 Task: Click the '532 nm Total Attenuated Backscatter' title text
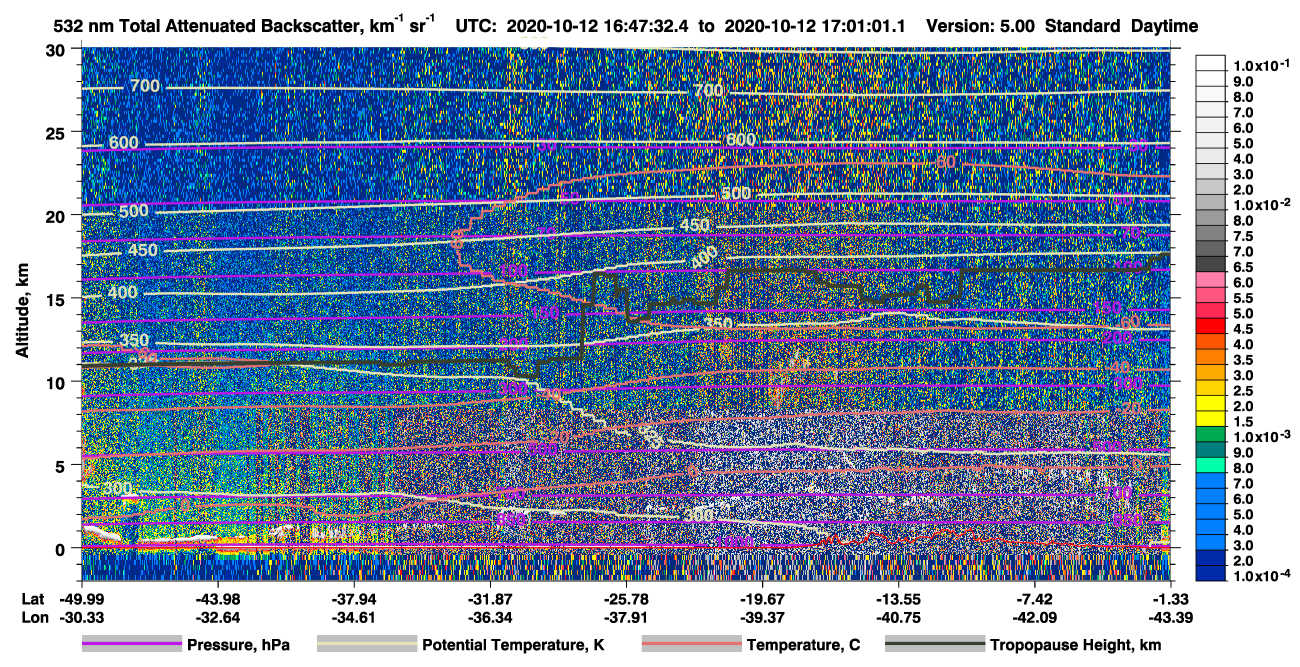pyautogui.click(x=207, y=27)
